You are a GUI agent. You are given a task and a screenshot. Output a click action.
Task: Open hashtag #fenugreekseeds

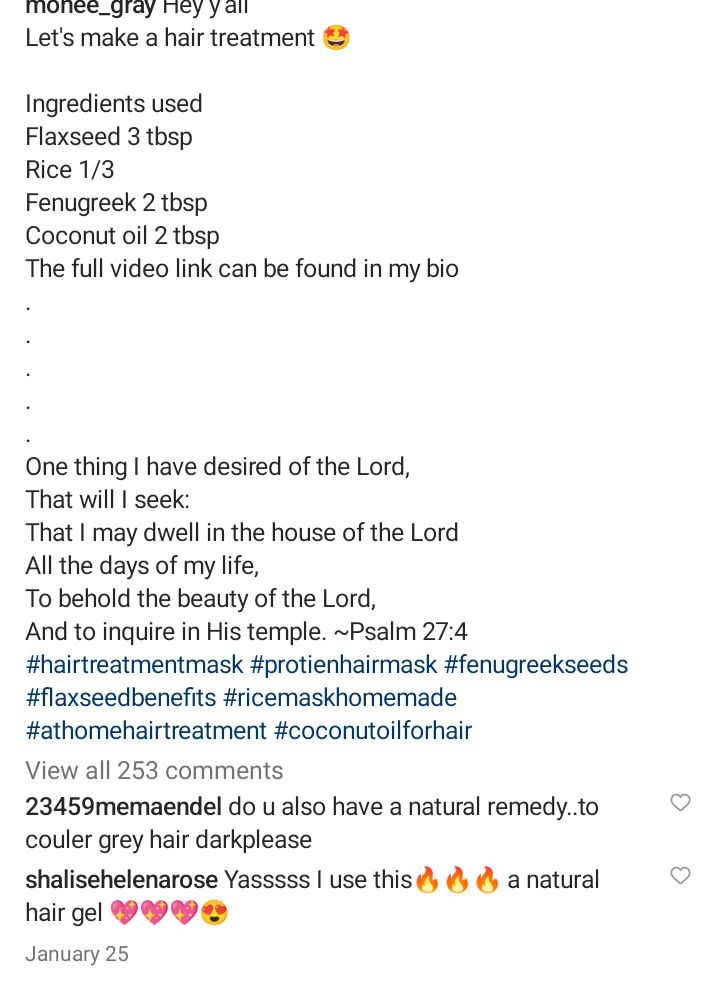coord(536,665)
